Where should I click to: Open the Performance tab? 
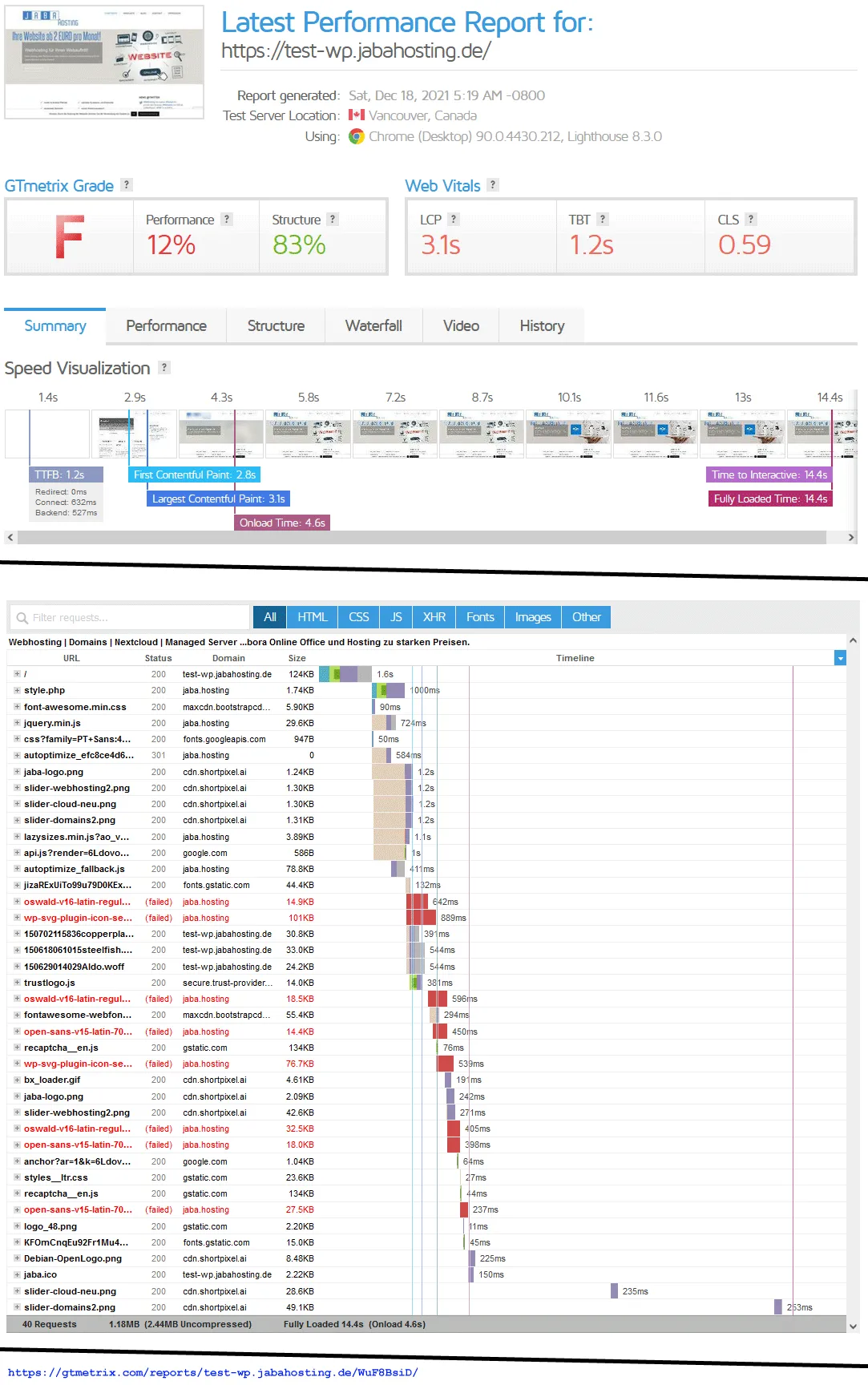point(166,326)
